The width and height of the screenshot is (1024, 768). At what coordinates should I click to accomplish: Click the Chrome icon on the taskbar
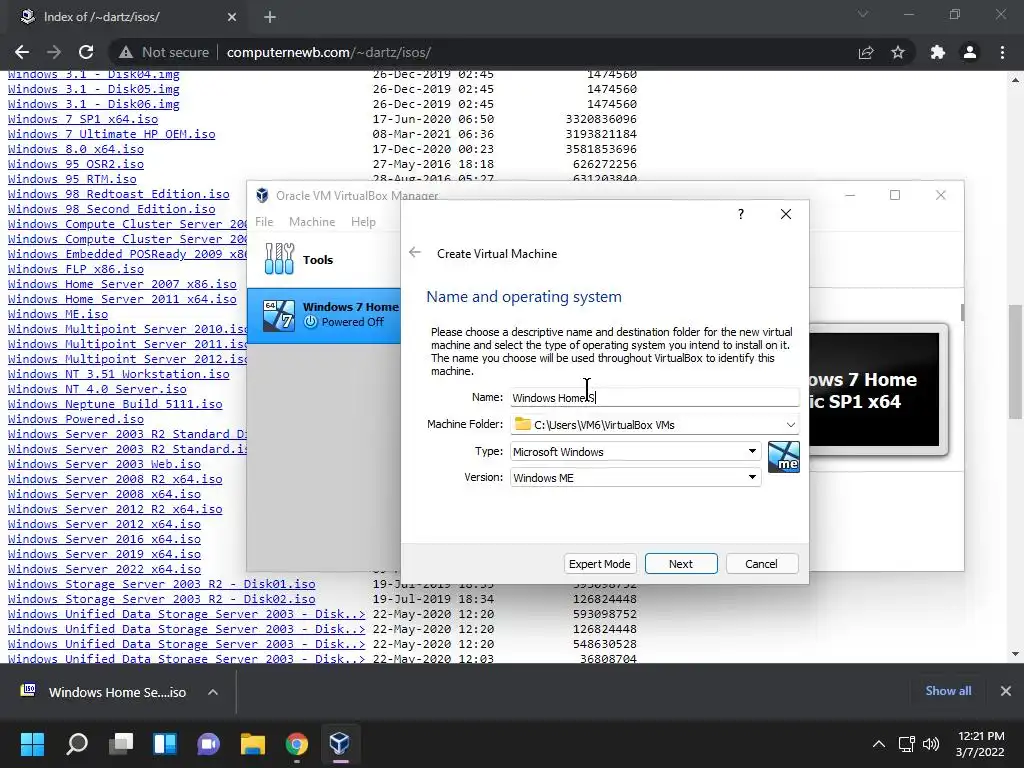296,743
